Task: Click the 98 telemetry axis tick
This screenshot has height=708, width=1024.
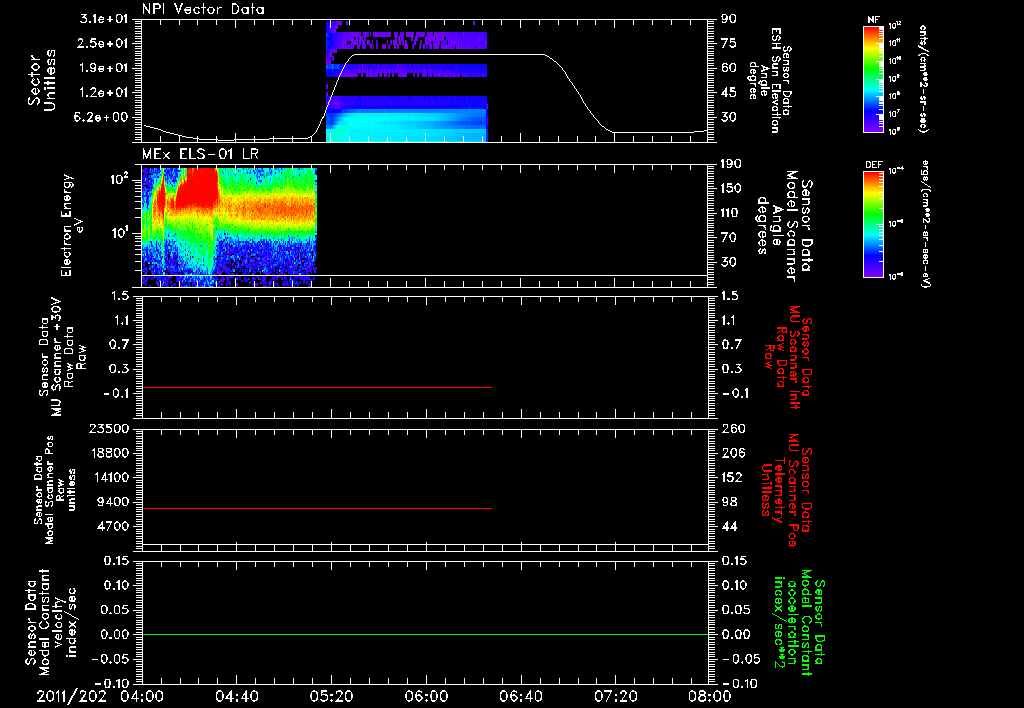Action: [729, 502]
